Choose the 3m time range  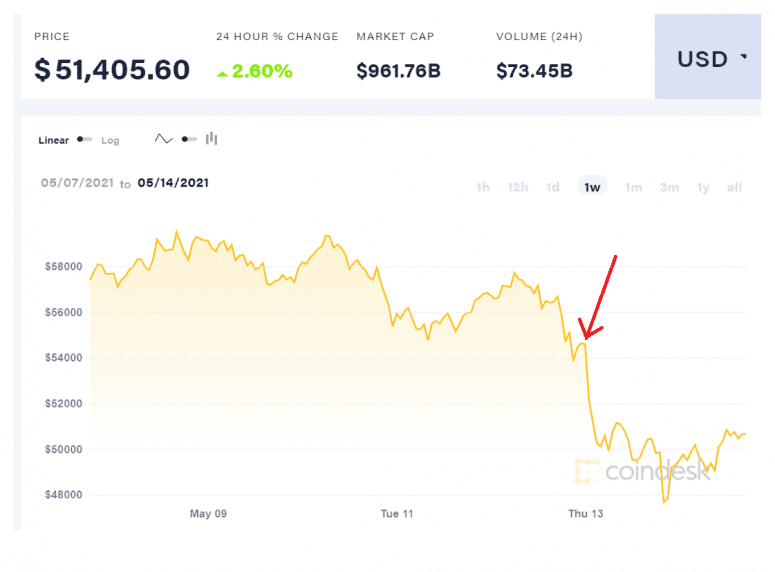(669, 187)
